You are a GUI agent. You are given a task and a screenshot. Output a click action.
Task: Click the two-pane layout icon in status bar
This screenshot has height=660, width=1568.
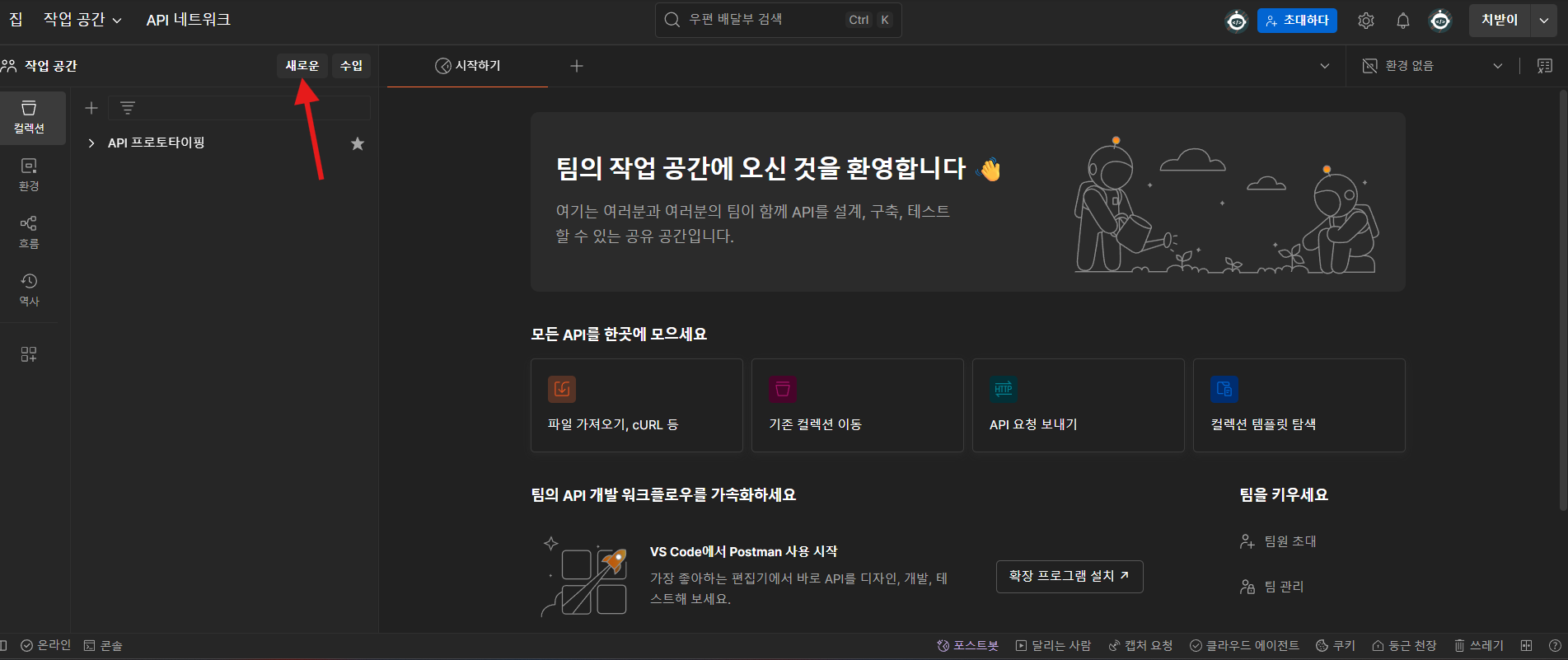(x=1527, y=646)
